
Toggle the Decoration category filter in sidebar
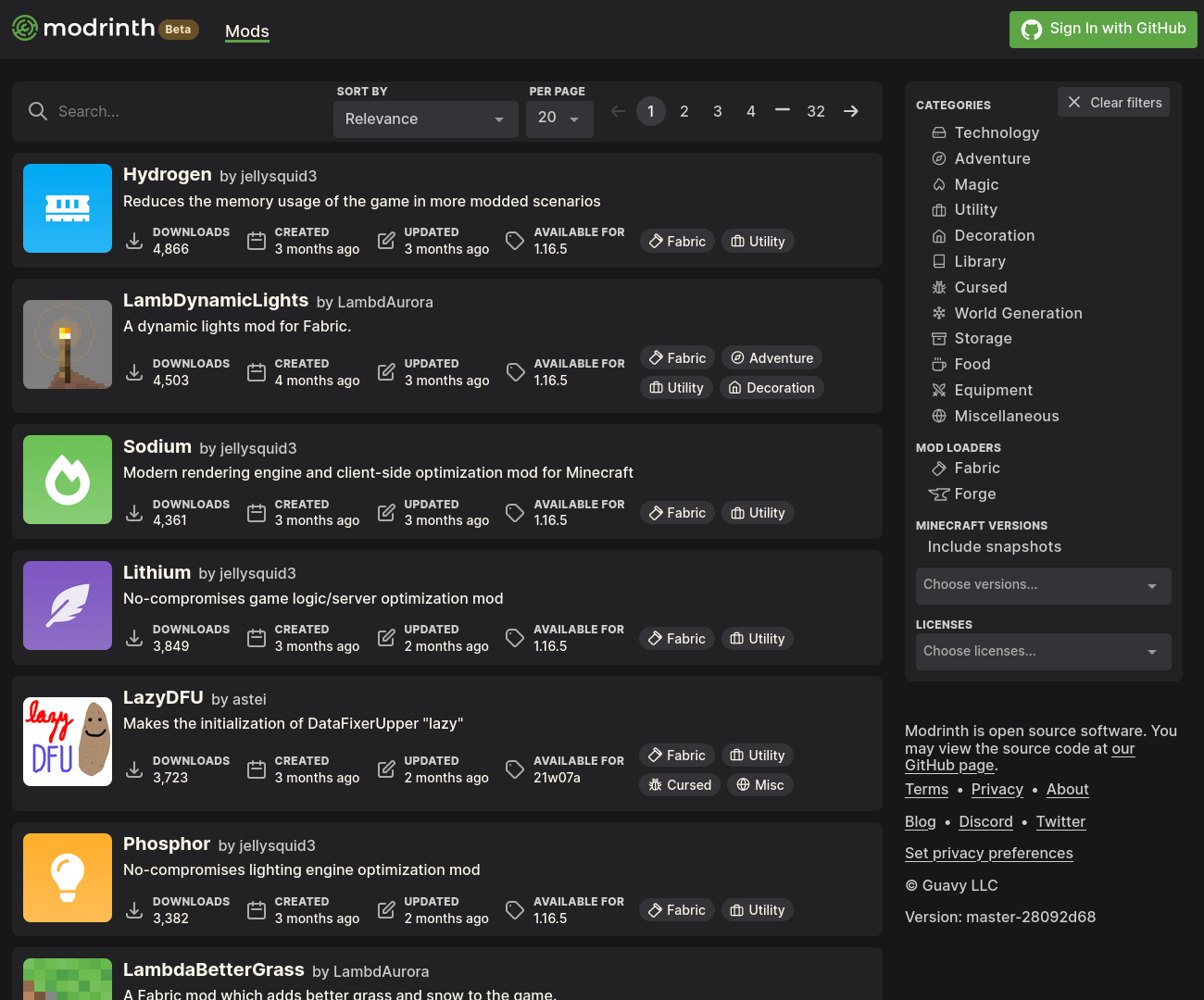tap(983, 236)
